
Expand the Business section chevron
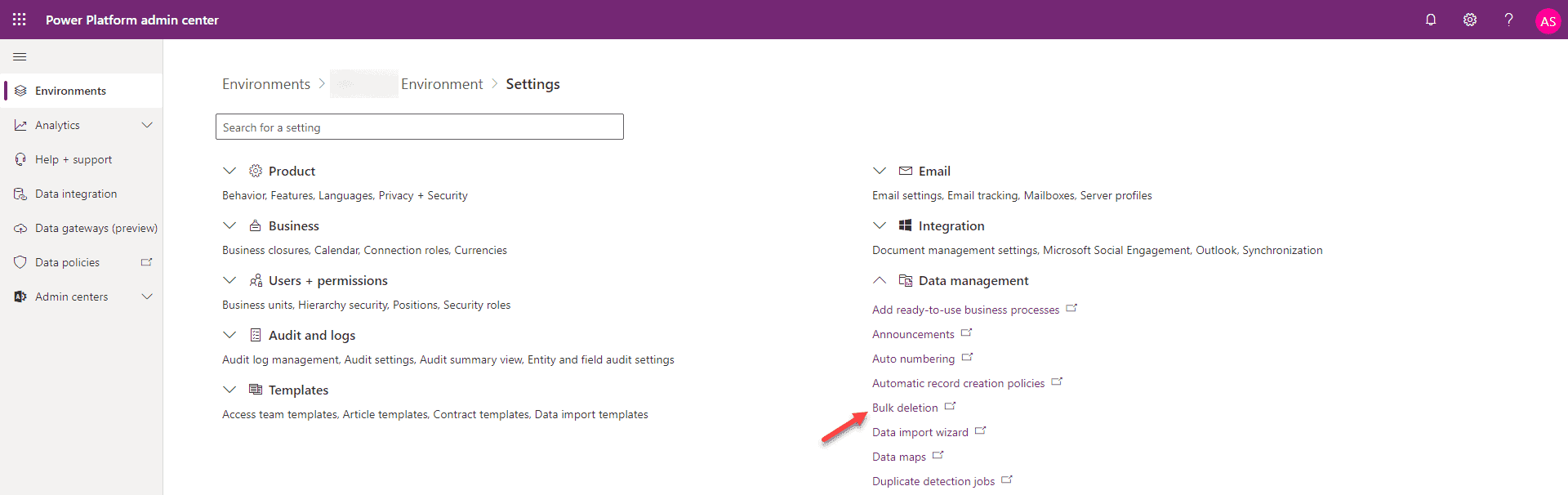[x=229, y=225]
